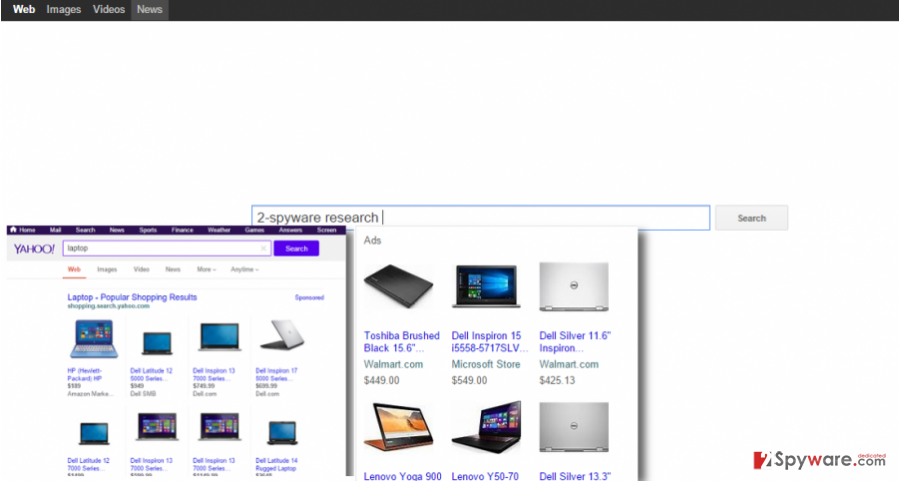Click the $425.13 price text
The width and height of the screenshot is (900, 481).
pos(557,381)
